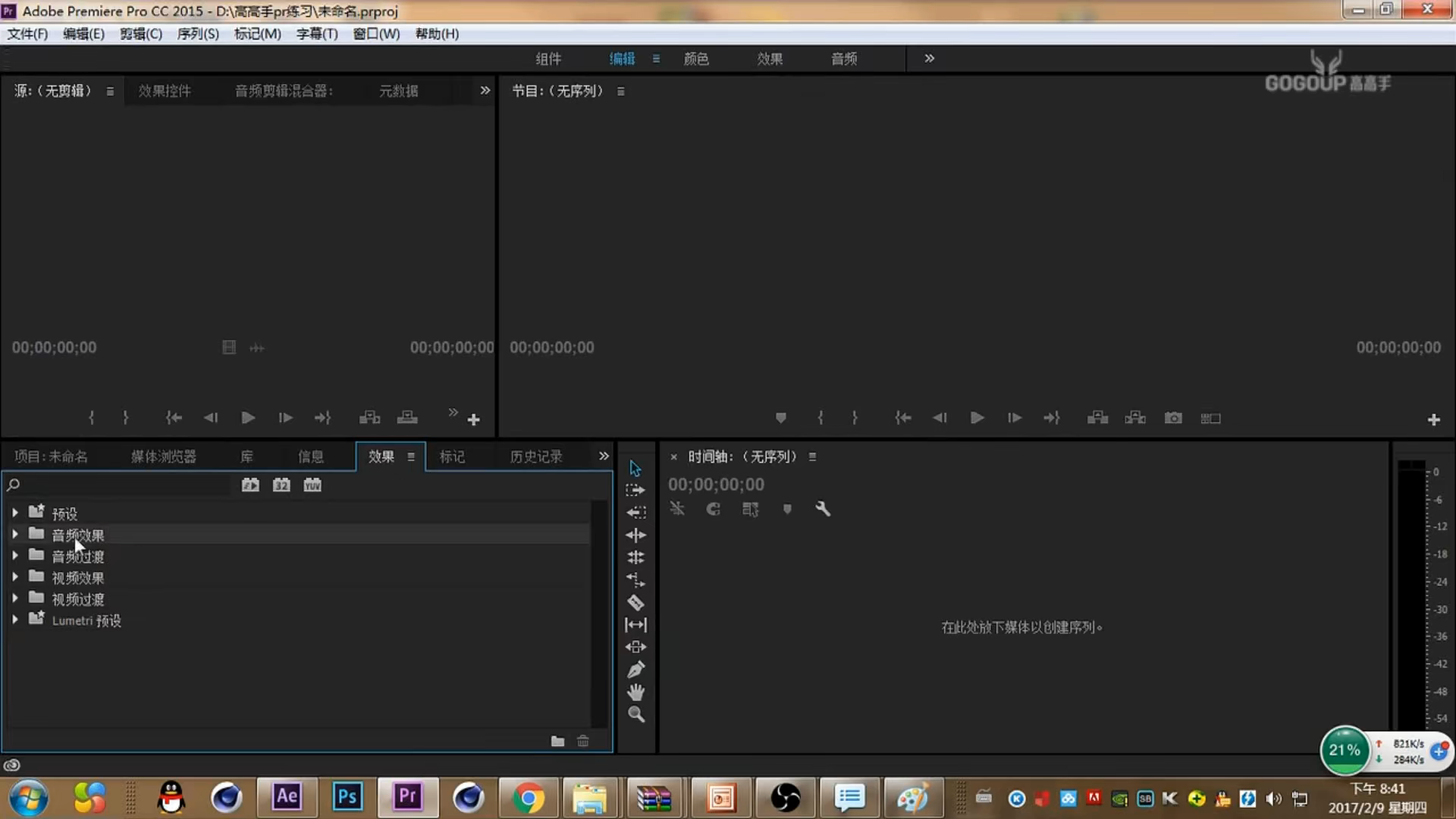Click Extract button in program monitor

[1135, 418]
